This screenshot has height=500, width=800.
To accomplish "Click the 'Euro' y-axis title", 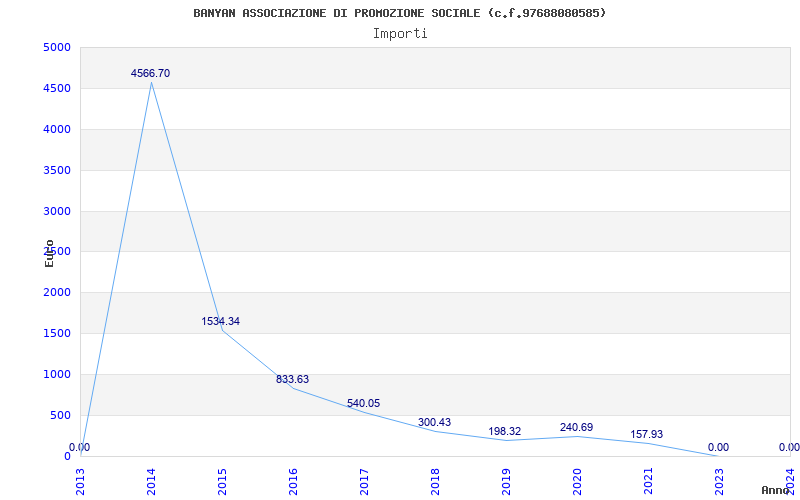I will point(49,253).
